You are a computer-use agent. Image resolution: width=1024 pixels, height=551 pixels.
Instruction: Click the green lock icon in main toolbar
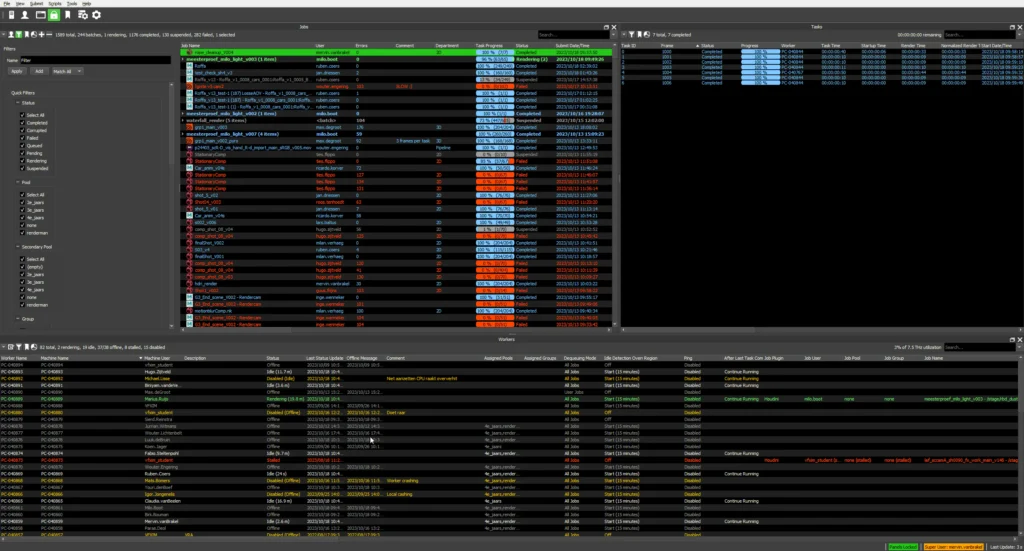click(55, 15)
